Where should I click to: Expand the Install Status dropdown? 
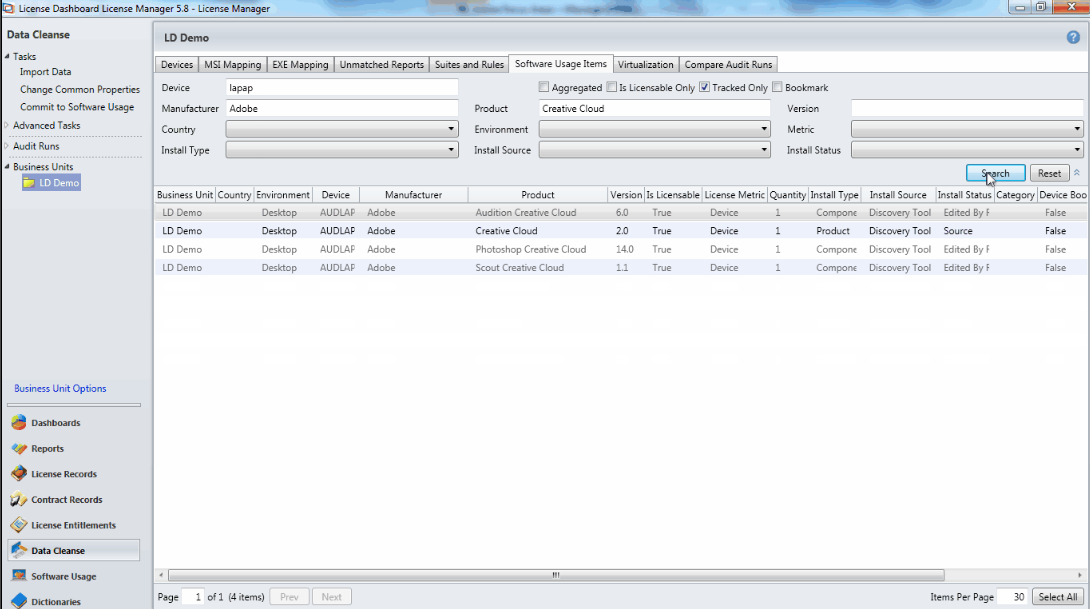coord(966,150)
